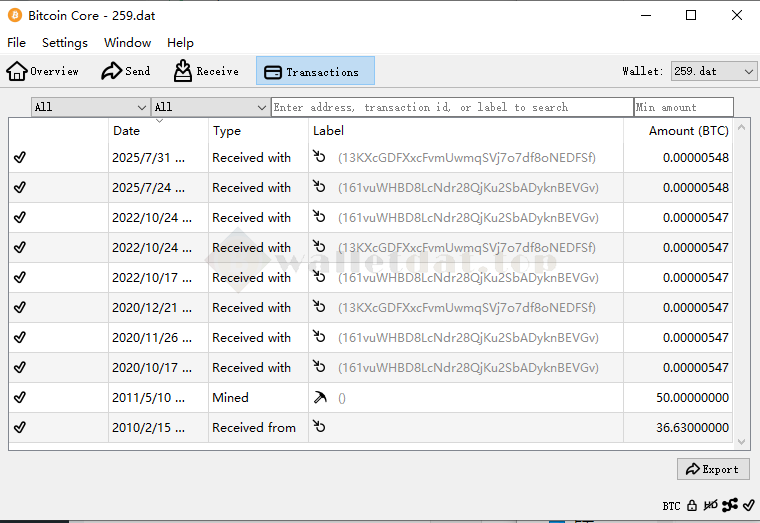Expand the transaction type filter dropdown
The image size is (760, 523).
coord(210,107)
